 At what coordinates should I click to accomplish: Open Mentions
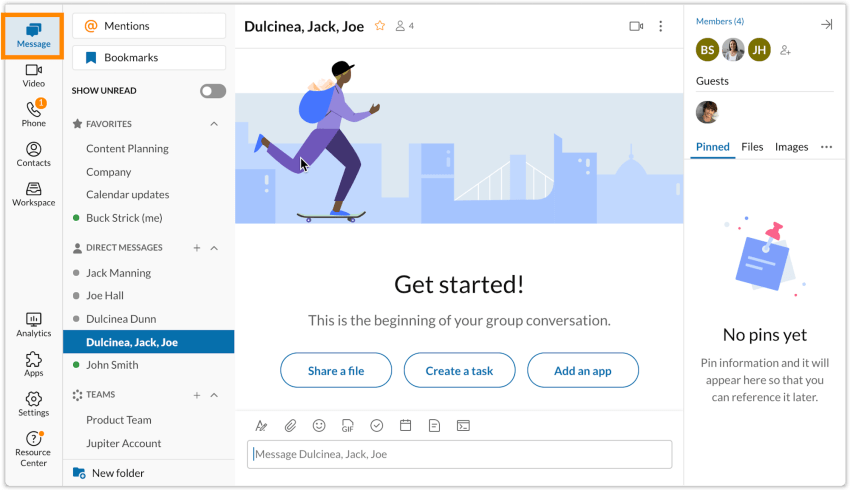[149, 26]
